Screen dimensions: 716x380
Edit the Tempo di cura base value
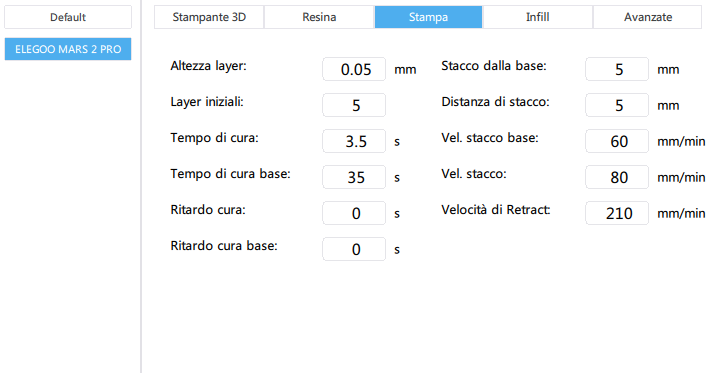pyautogui.click(x=354, y=177)
